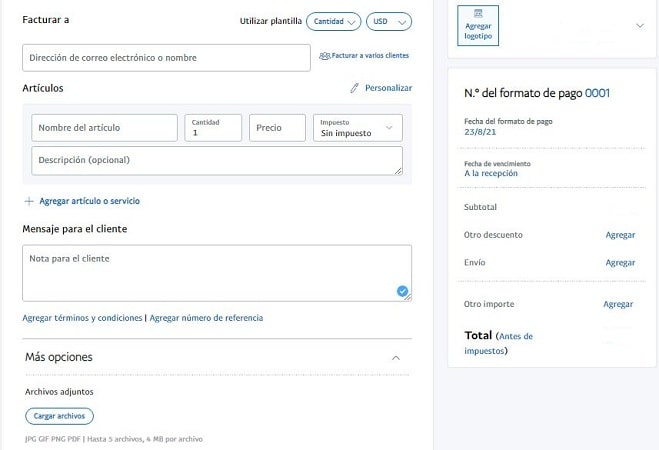
Task: Focus the email or name input field
Action: tap(166, 58)
